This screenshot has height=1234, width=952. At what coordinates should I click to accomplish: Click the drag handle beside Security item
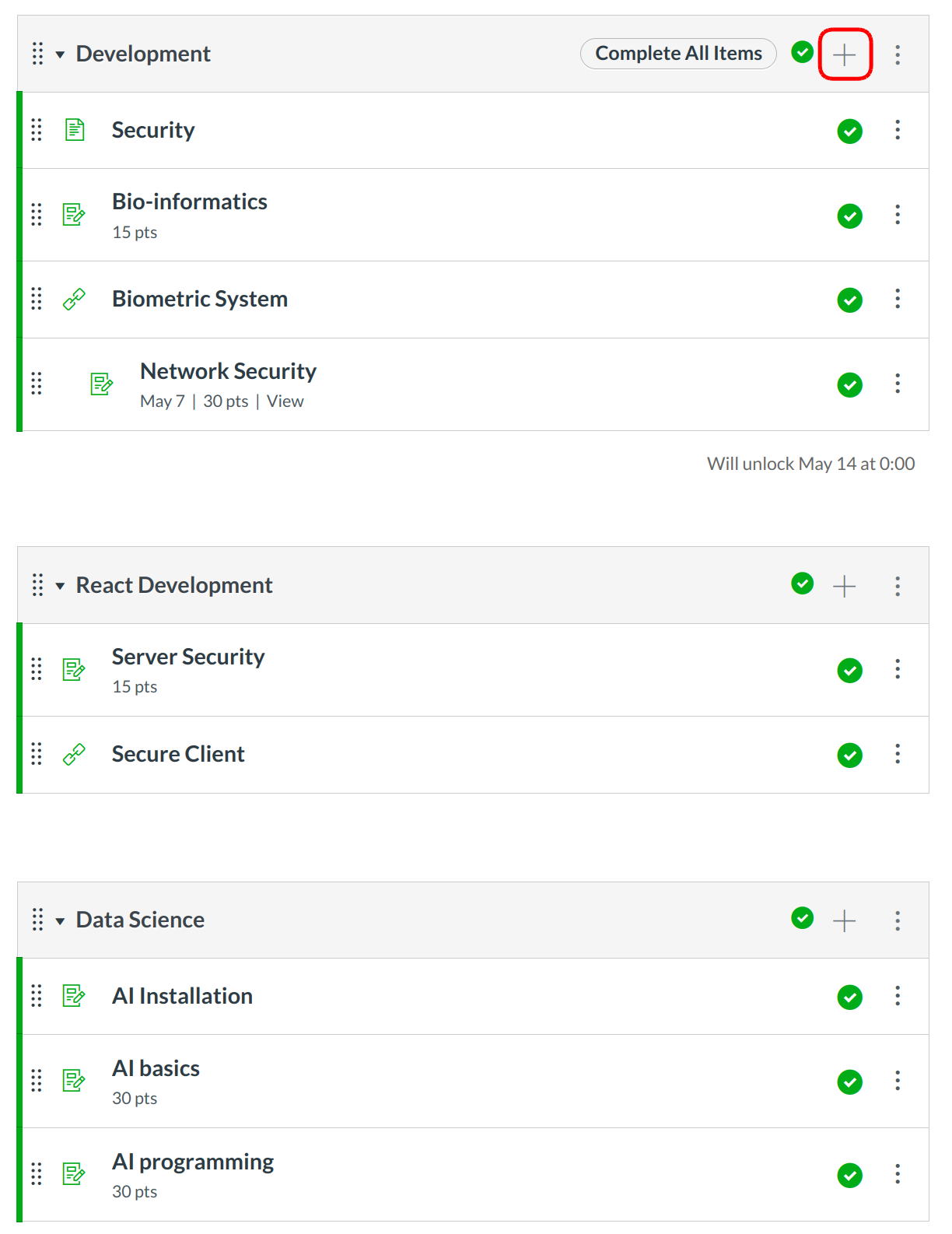(37, 130)
